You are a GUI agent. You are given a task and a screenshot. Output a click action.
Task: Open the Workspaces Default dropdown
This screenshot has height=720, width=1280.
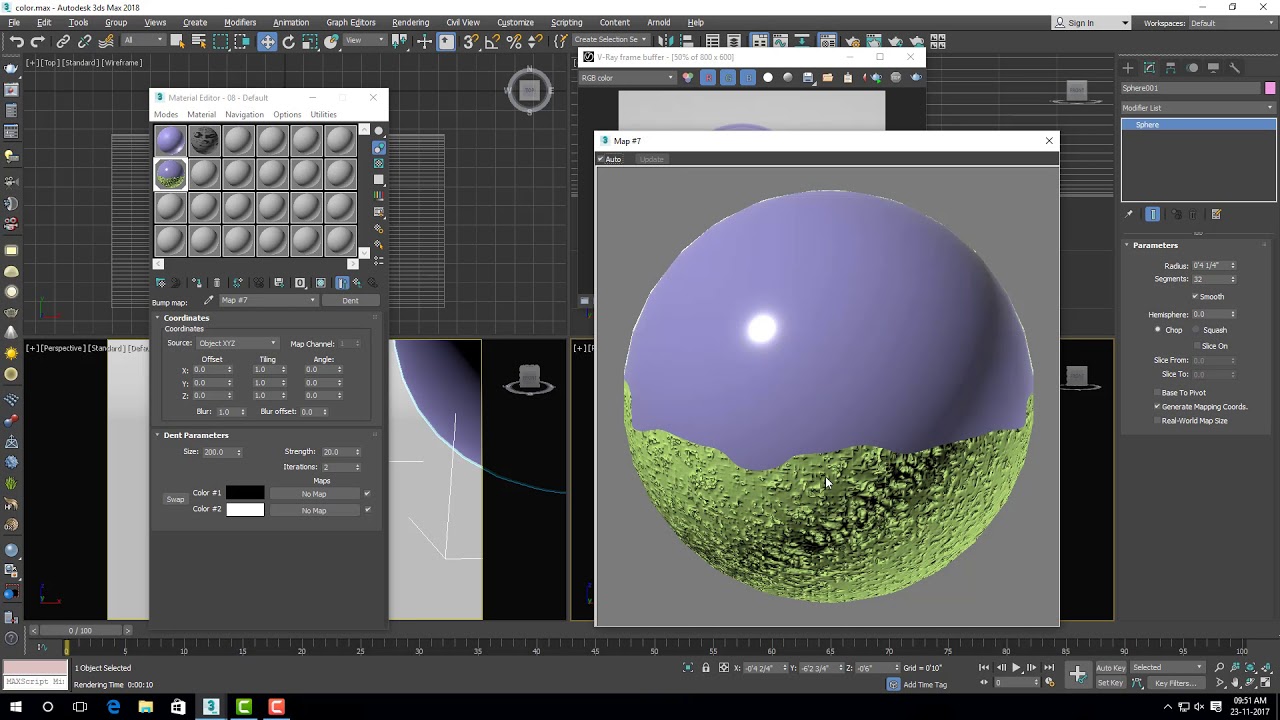pyautogui.click(x=1232, y=23)
